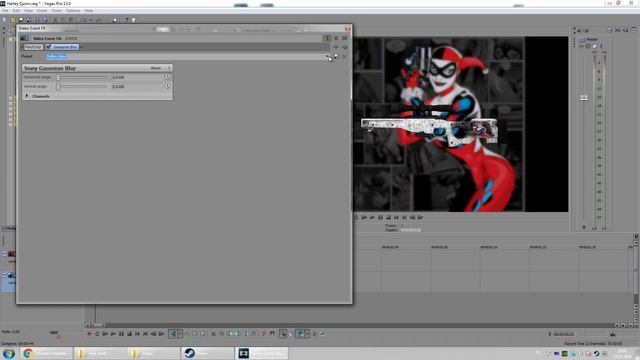Click the help question mark beside About

[169, 68]
